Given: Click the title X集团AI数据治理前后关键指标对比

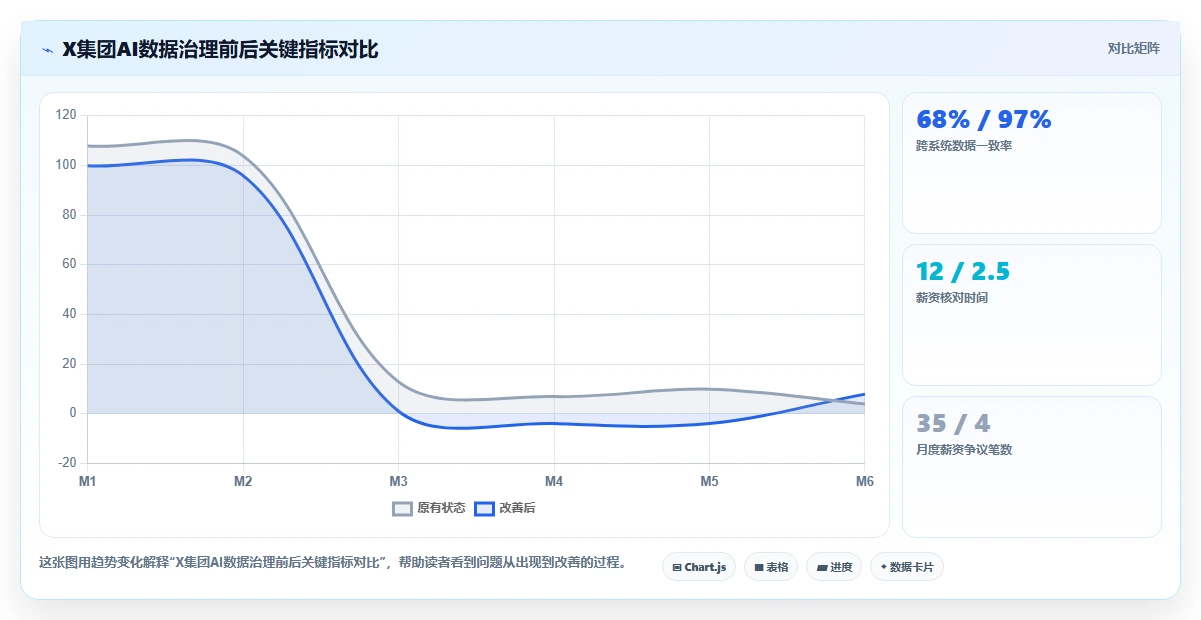Looking at the screenshot, I should 220,49.
